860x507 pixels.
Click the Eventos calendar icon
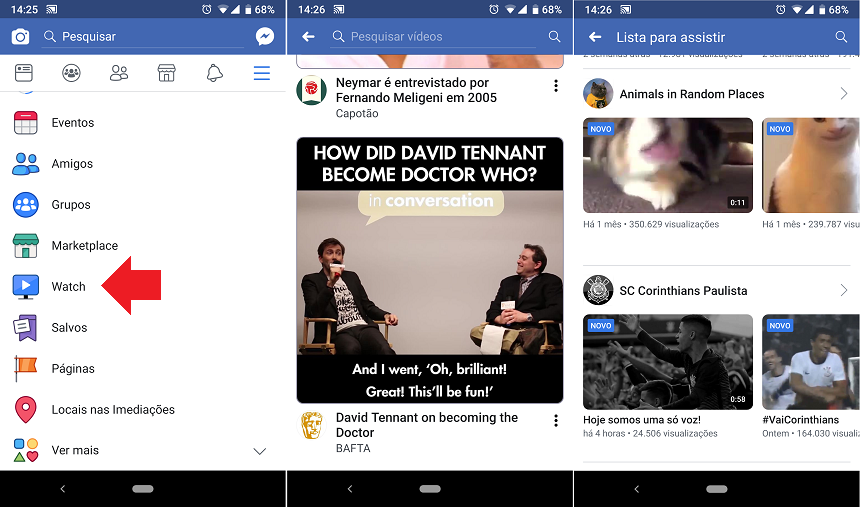click(x=25, y=122)
